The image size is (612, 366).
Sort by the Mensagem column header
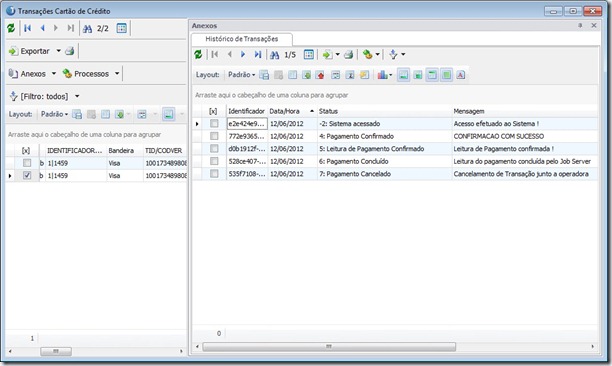(525, 111)
